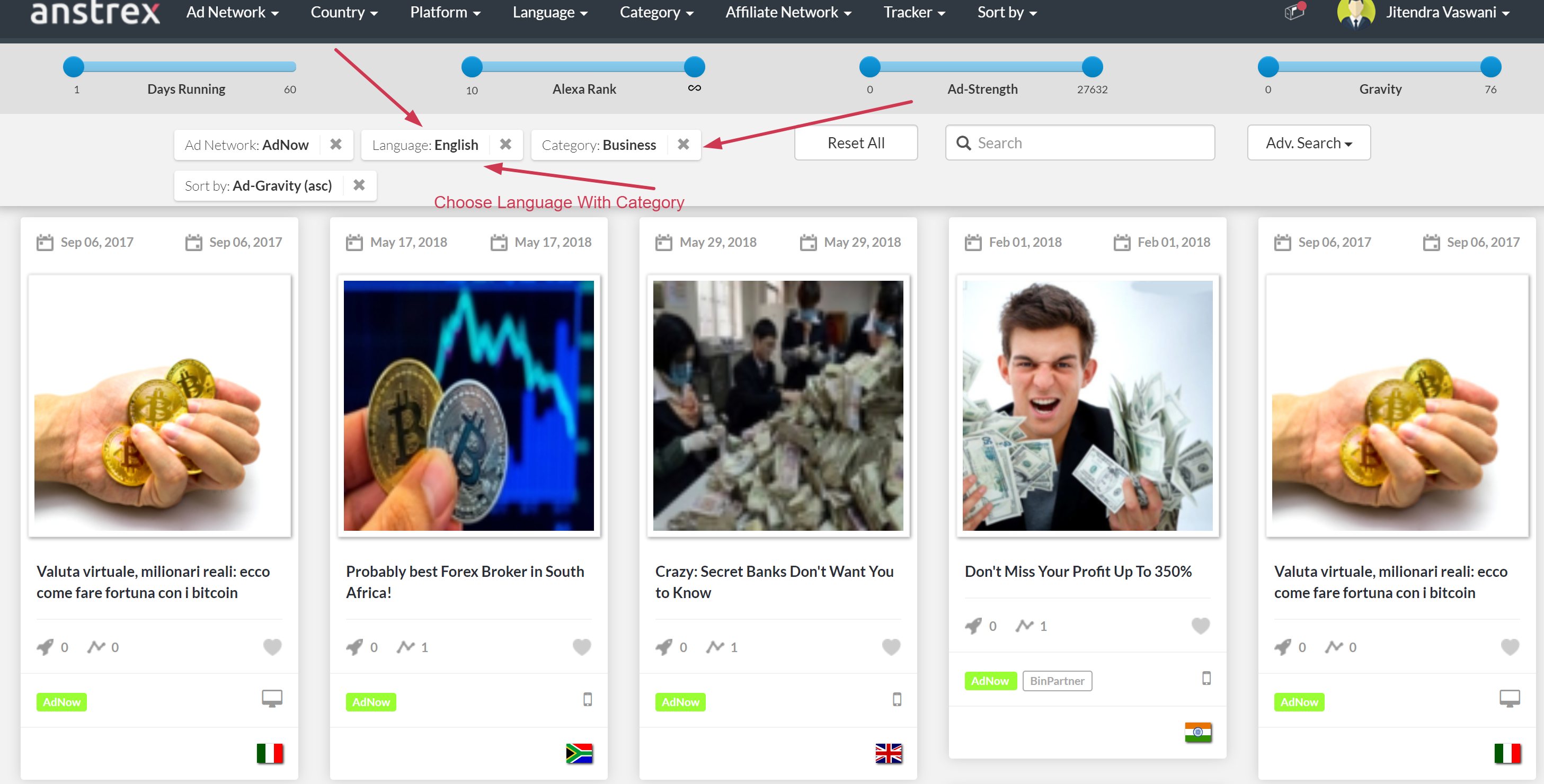Expand the Adv. Search dropdown
This screenshot has height=784, width=1544.
click(x=1308, y=142)
